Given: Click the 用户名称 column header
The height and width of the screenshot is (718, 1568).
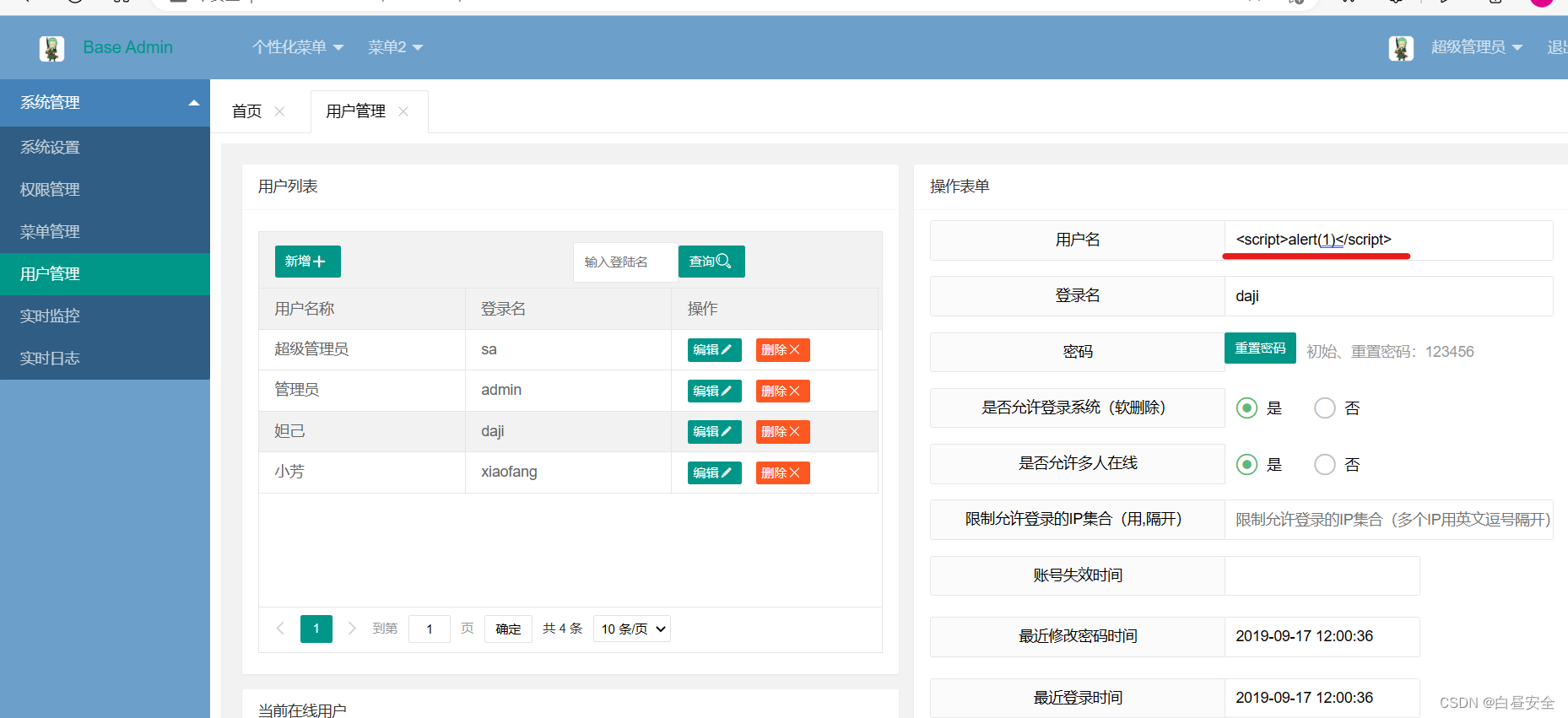Looking at the screenshot, I should [362, 309].
